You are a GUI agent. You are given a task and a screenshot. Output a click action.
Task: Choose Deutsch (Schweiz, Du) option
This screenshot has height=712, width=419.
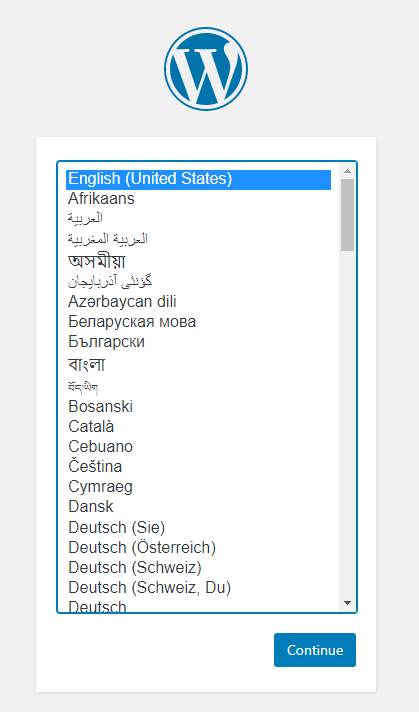[198, 588]
